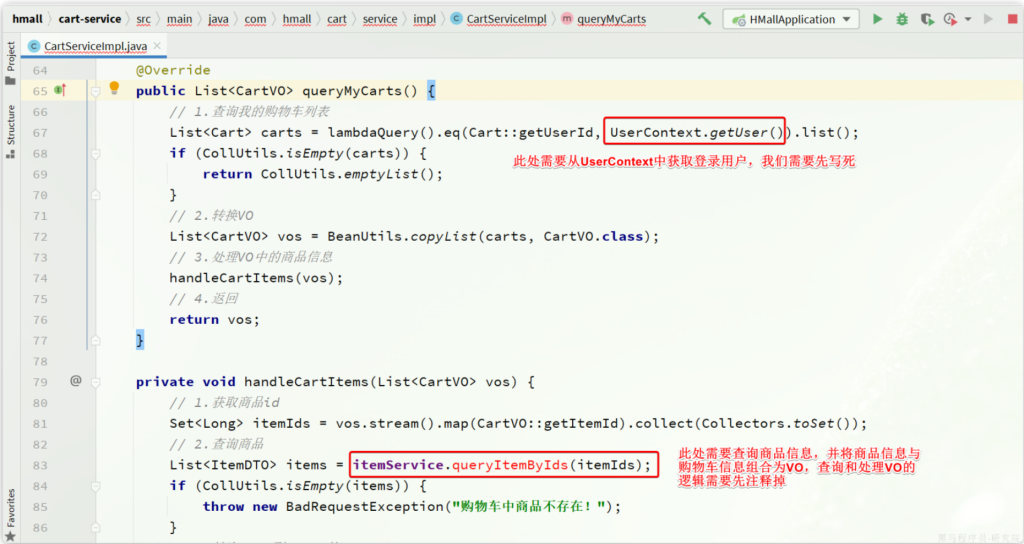The image size is (1024, 544).
Task: Click the Run with Coverage shield icon
Action: click(926, 19)
